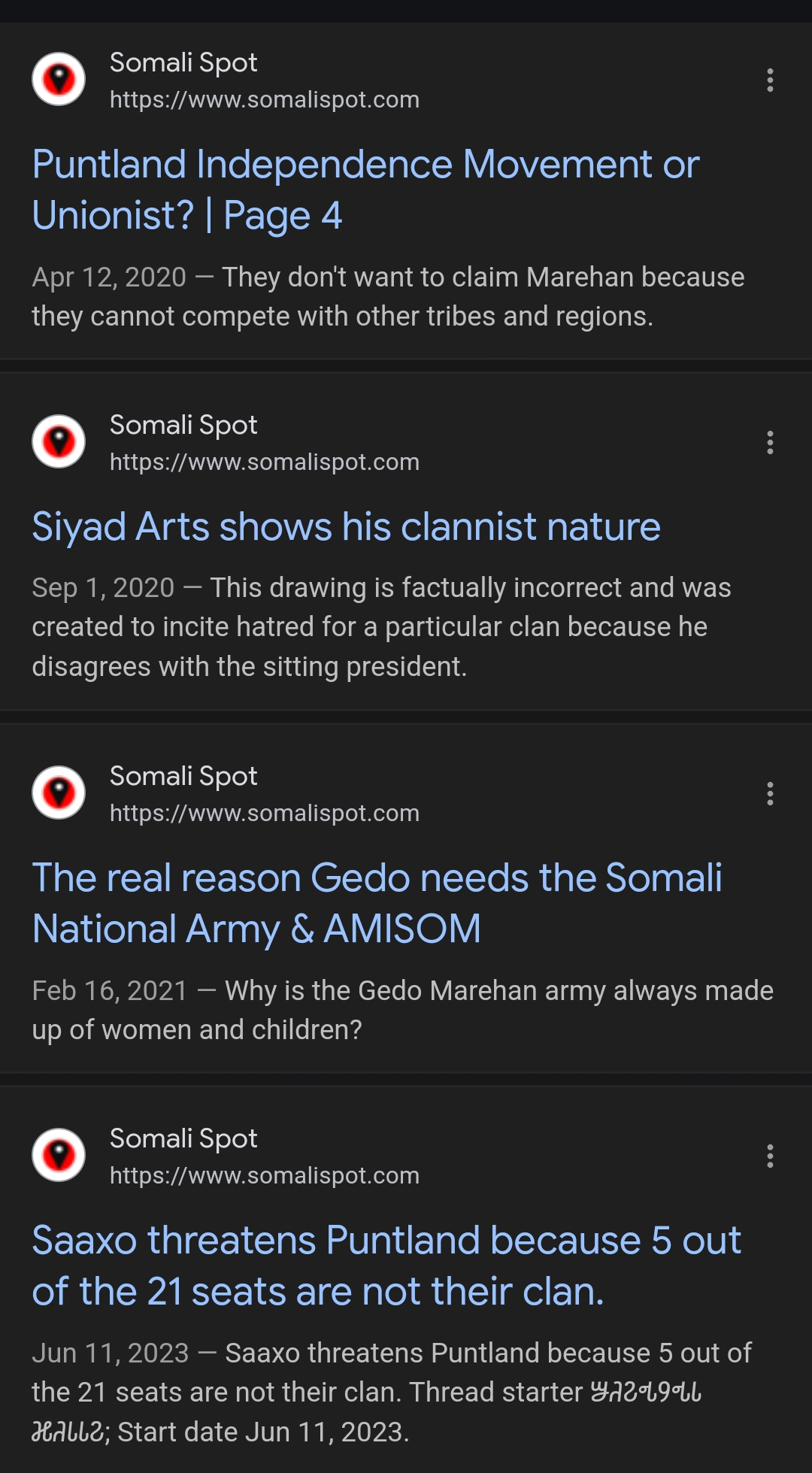Click Somali Spot favicon above Siyad Arts result
Viewport: 812px width, 1473px height.
[x=59, y=442]
